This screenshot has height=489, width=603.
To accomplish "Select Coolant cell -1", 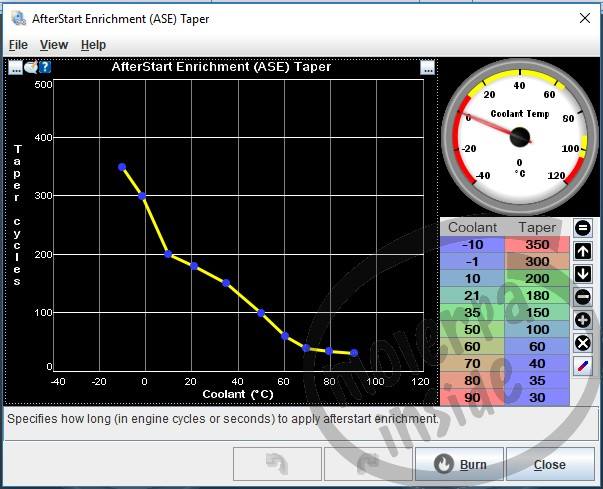I will coord(472,261).
